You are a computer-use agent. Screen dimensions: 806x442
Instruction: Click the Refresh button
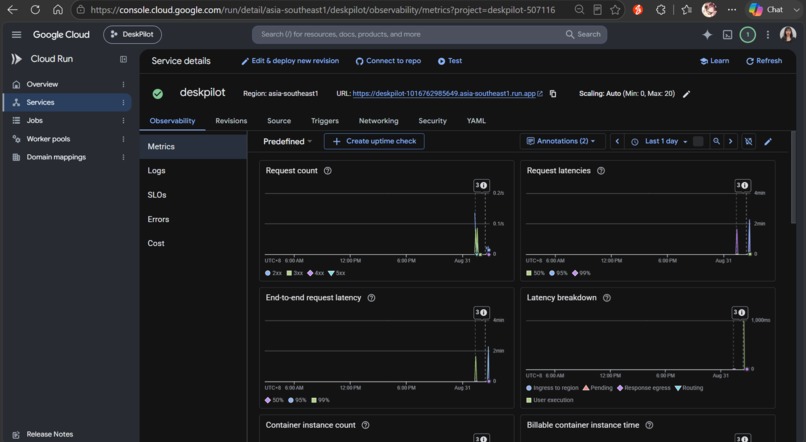tap(764, 61)
